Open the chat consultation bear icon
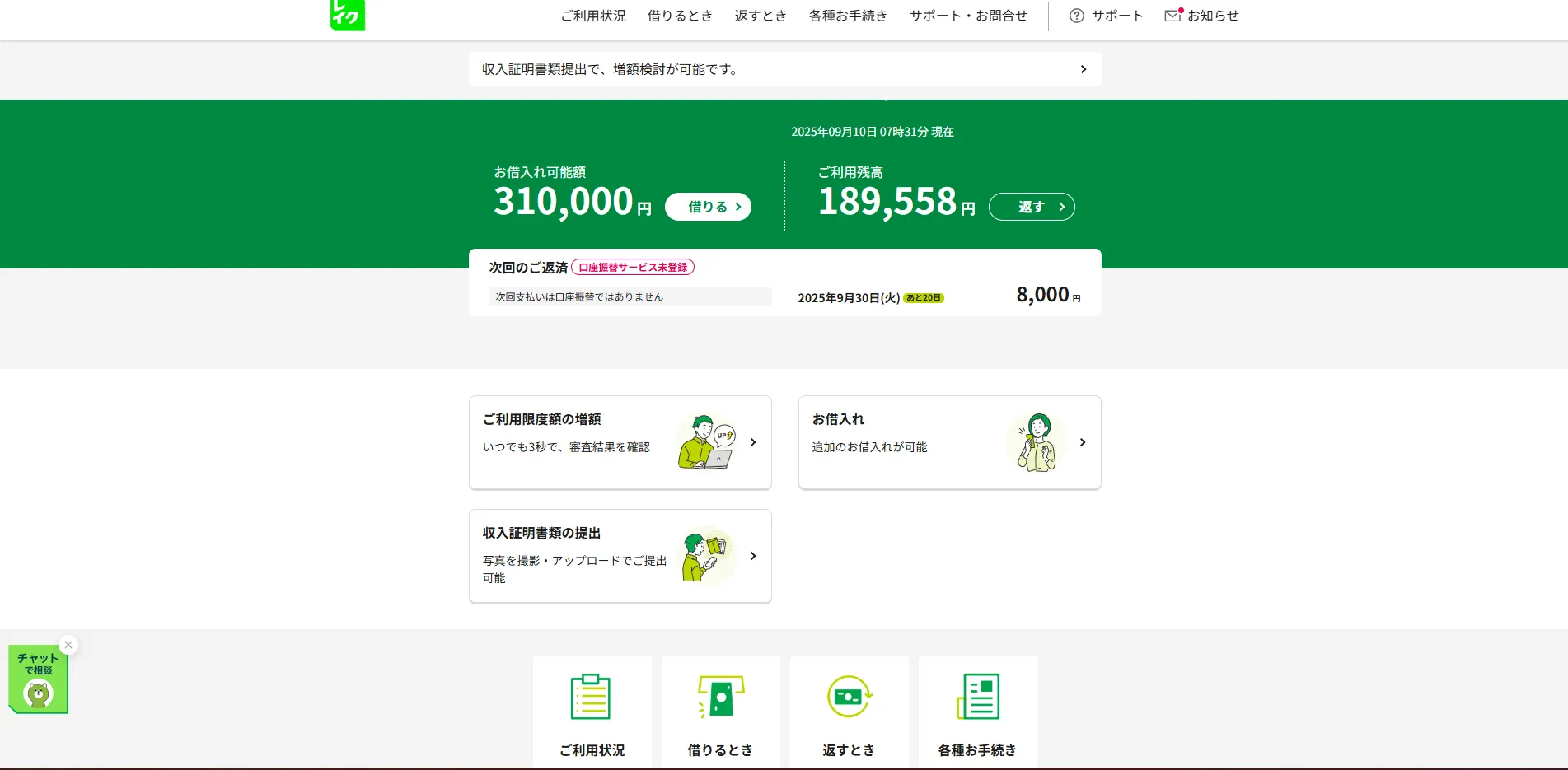The image size is (1568, 770). coord(38,693)
